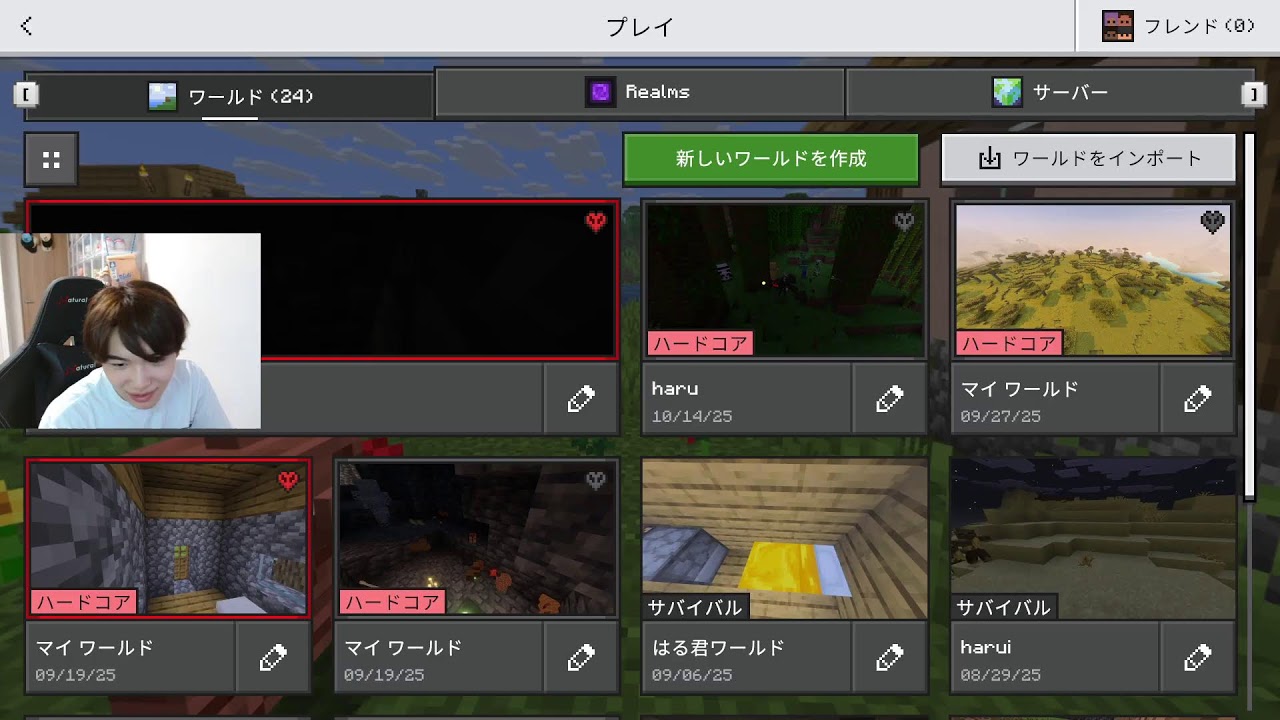
Task: Toggle heart on savanna 09/27/25 world
Action: tap(1212, 222)
